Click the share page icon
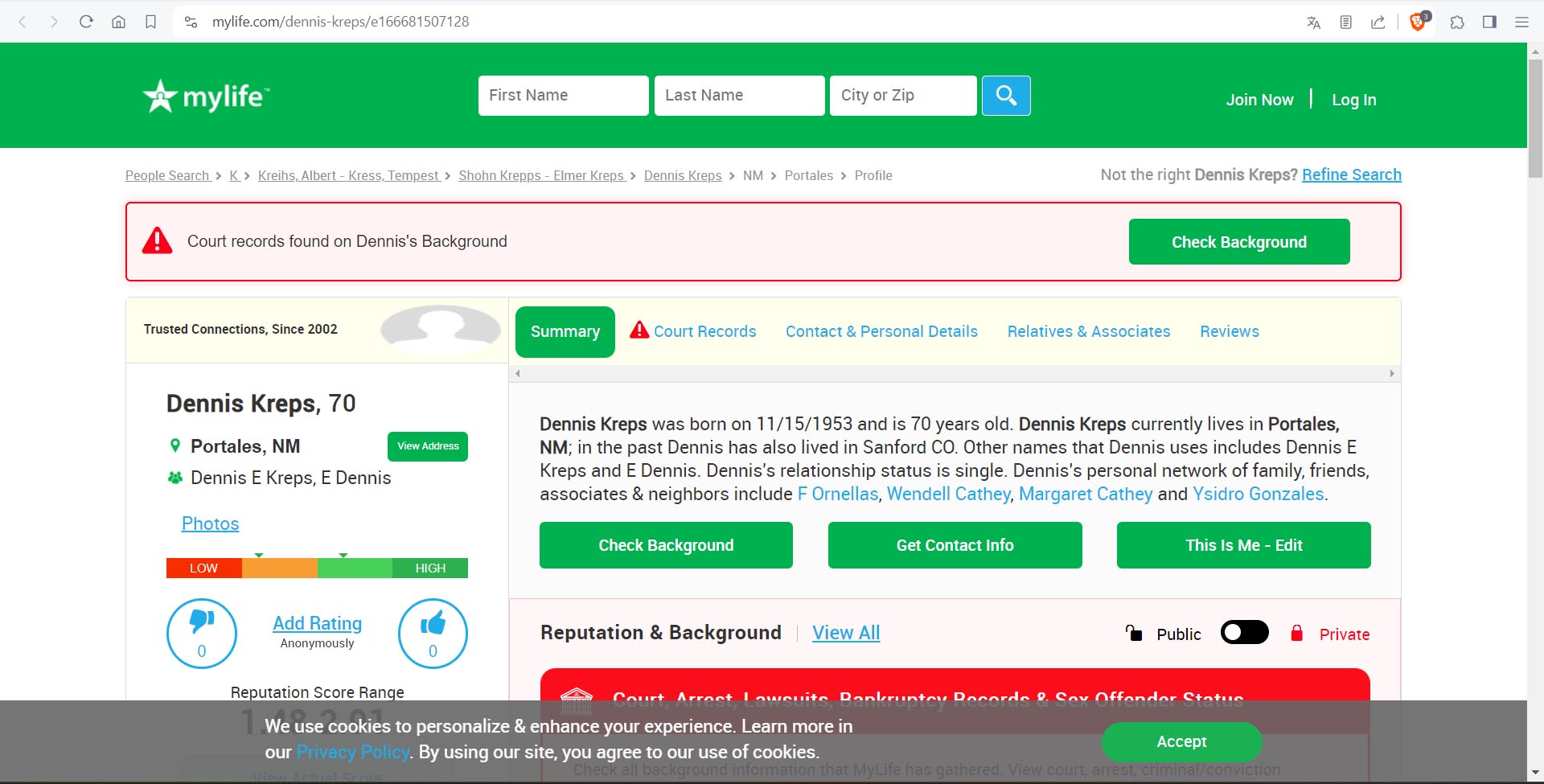 coord(1378,23)
